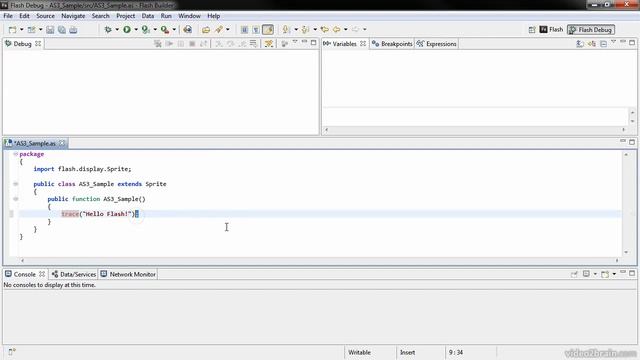Open the Open Console dropdown arrow

point(614,274)
